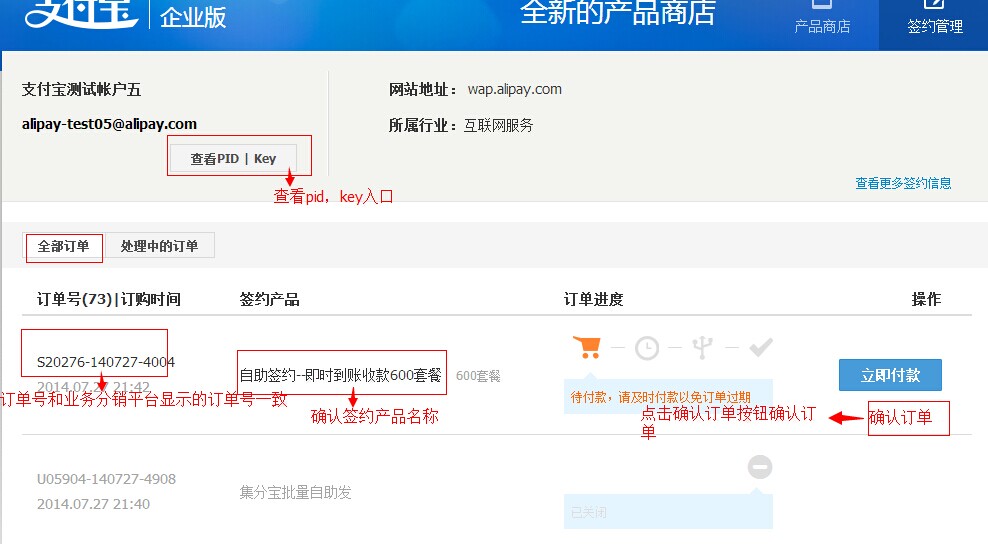Click the 已关闭 order status box
This screenshot has height=544, width=988.
pos(668,512)
